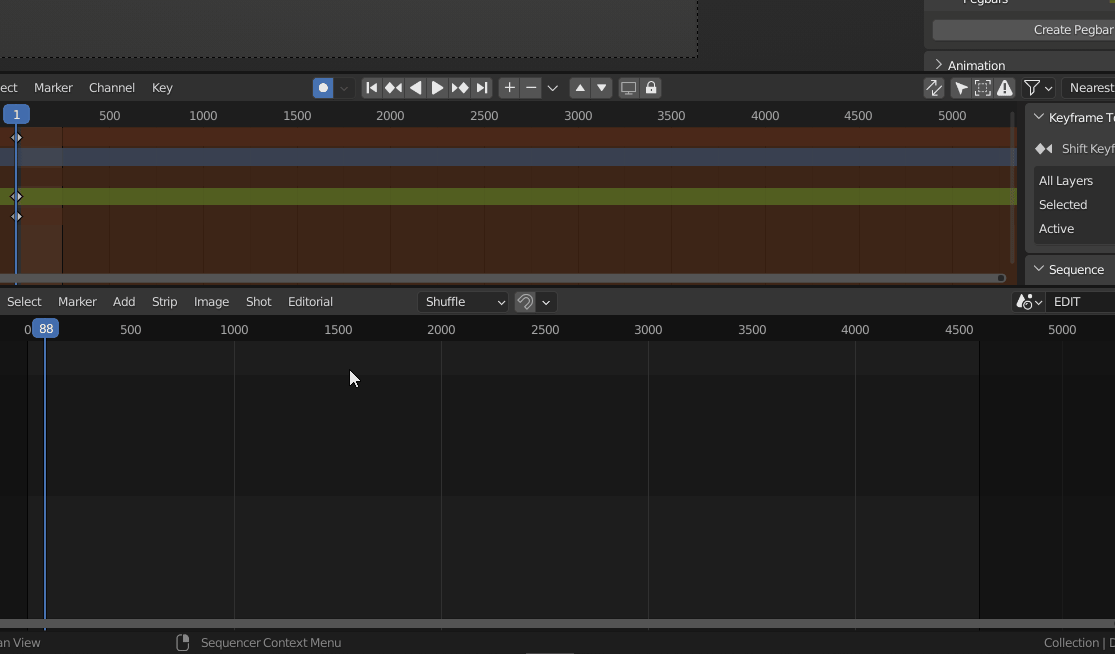Enable snapping via the magnet icon in the sequencer header
This screenshot has width=1115, height=654.
coord(524,302)
